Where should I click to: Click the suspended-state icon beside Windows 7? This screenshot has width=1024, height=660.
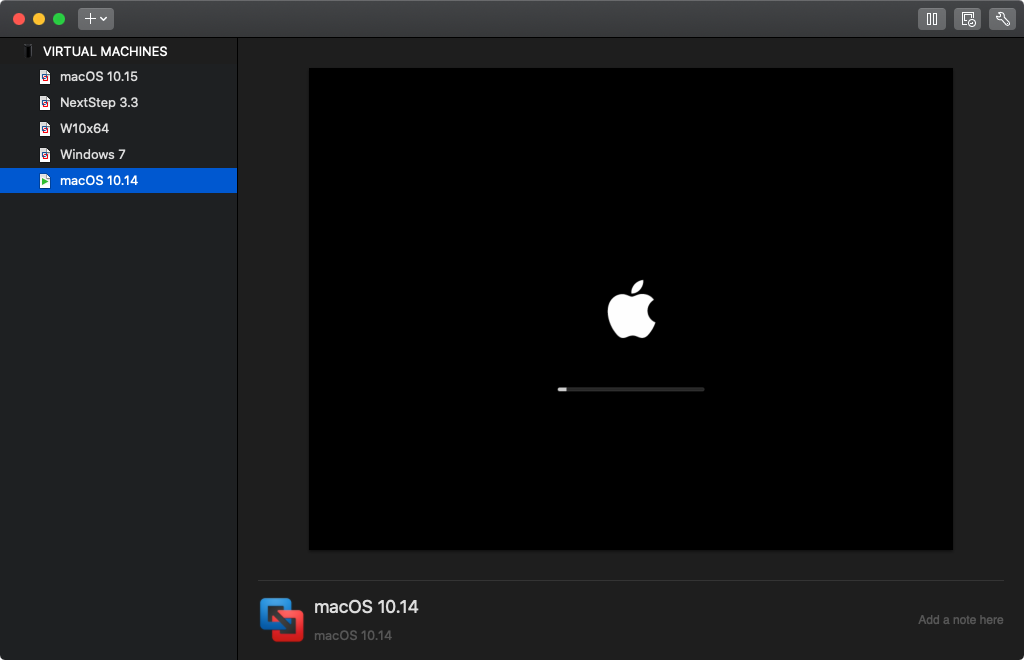(44, 154)
